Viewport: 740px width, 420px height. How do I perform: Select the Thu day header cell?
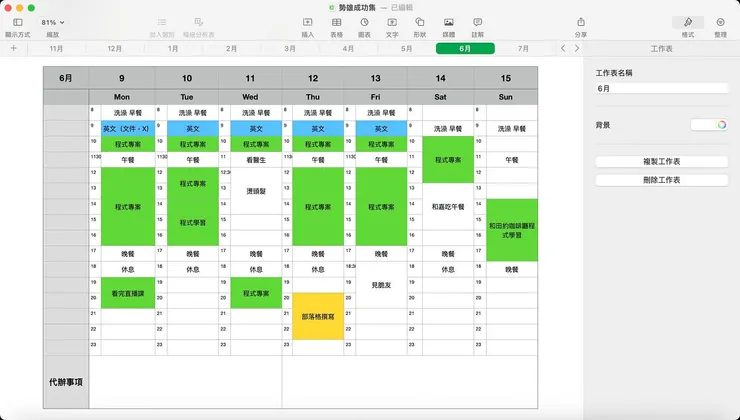tap(313, 97)
